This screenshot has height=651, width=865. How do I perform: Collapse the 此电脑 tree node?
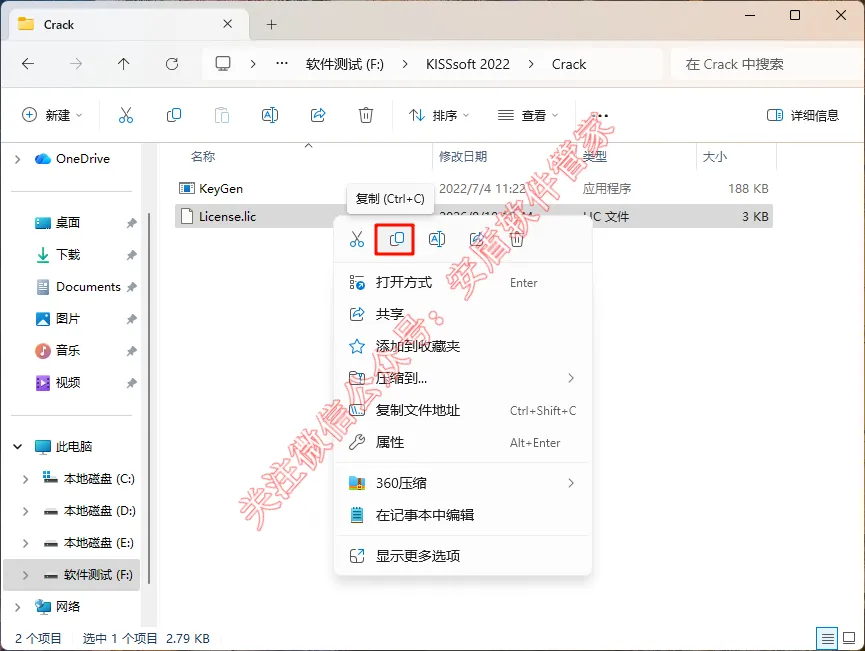coord(17,446)
